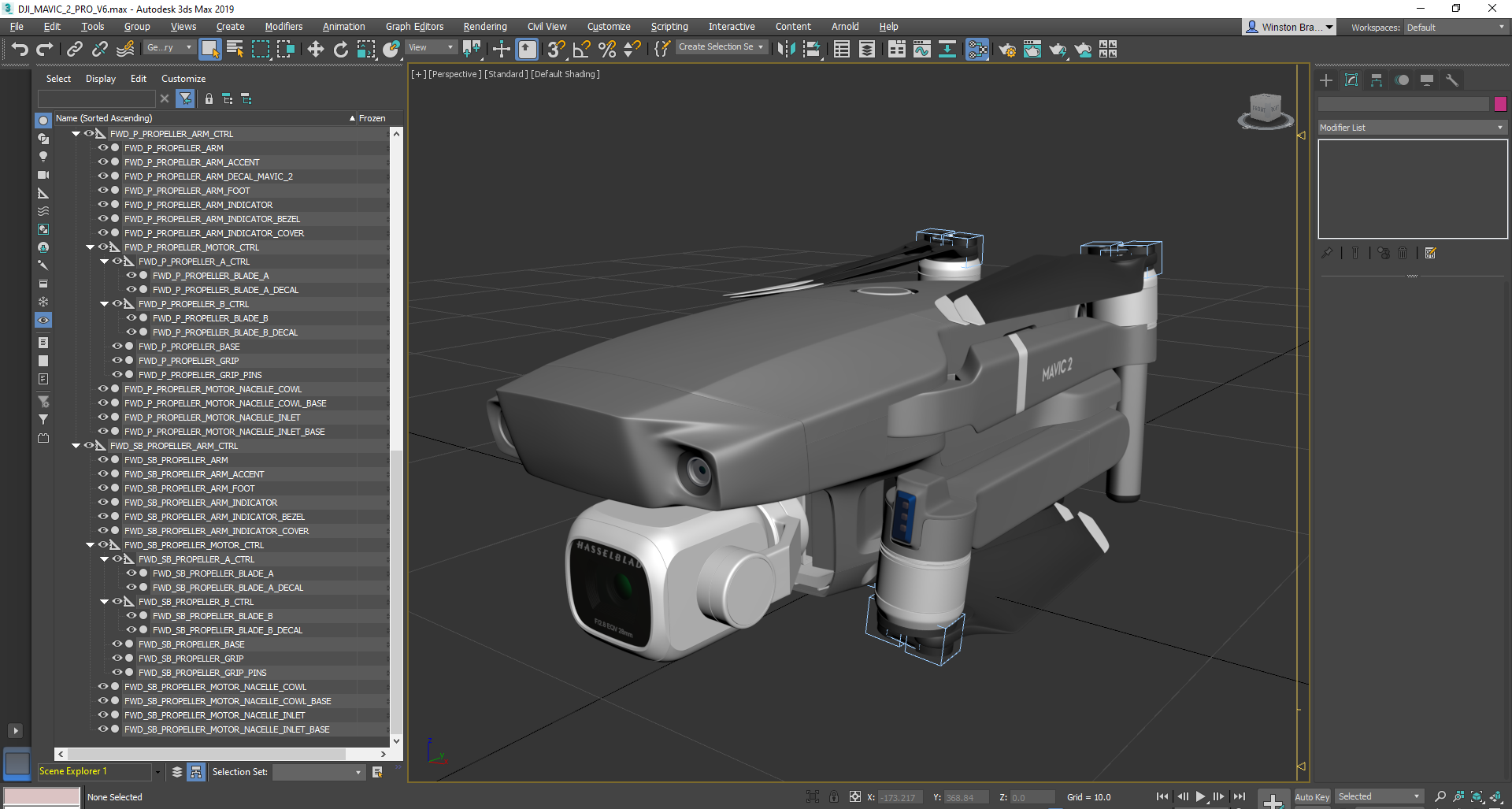Open the Modify panel tab icon
Image resolution: width=1512 pixels, height=809 pixels.
(1351, 80)
